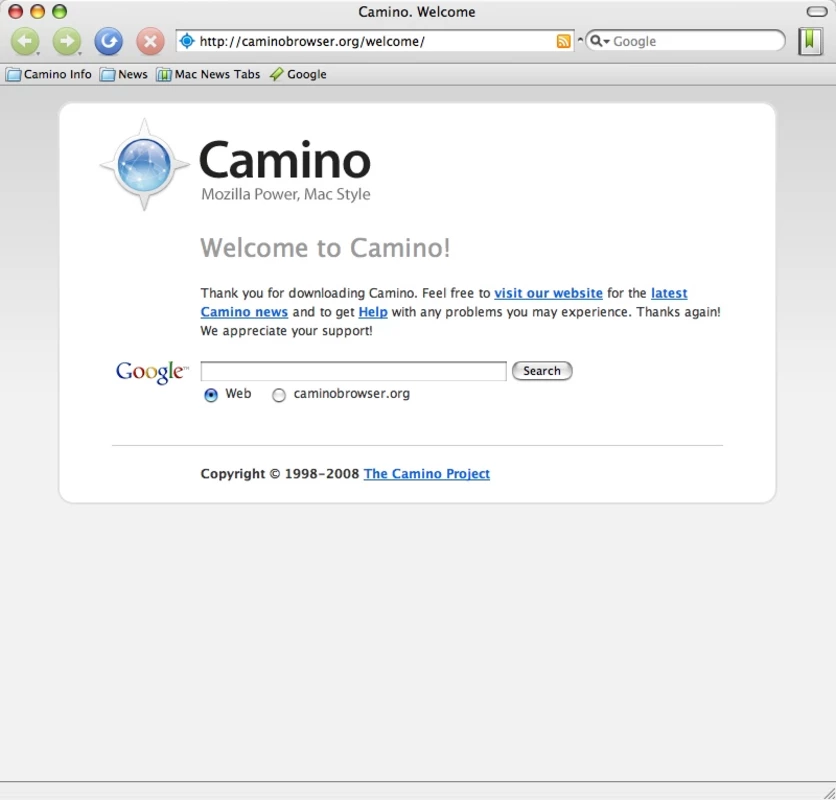This screenshot has height=800, width=836.
Task: Go forward with the green Forward arrow
Action: (x=67, y=41)
